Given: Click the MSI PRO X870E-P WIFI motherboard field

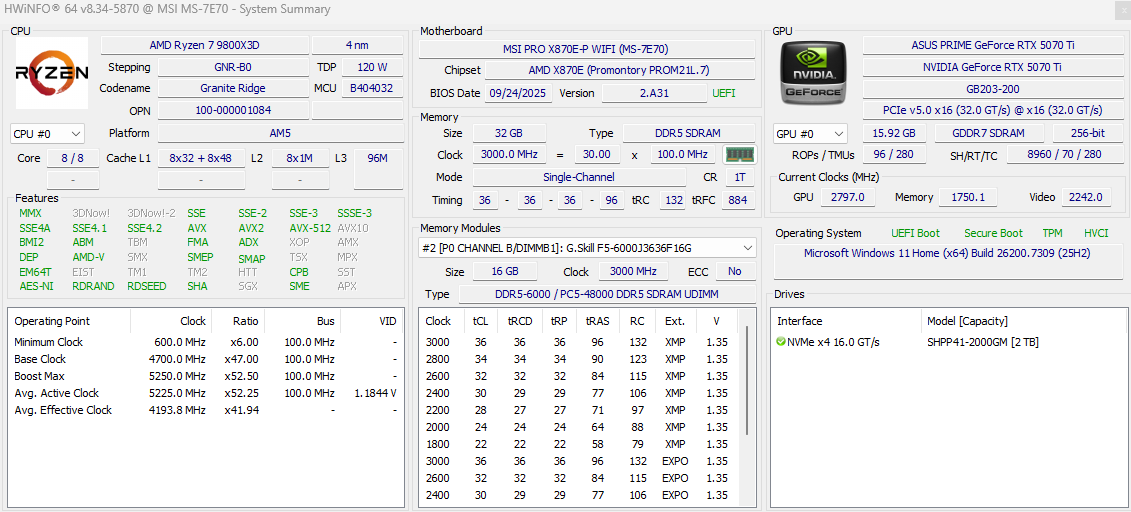Looking at the screenshot, I should tap(586, 49).
